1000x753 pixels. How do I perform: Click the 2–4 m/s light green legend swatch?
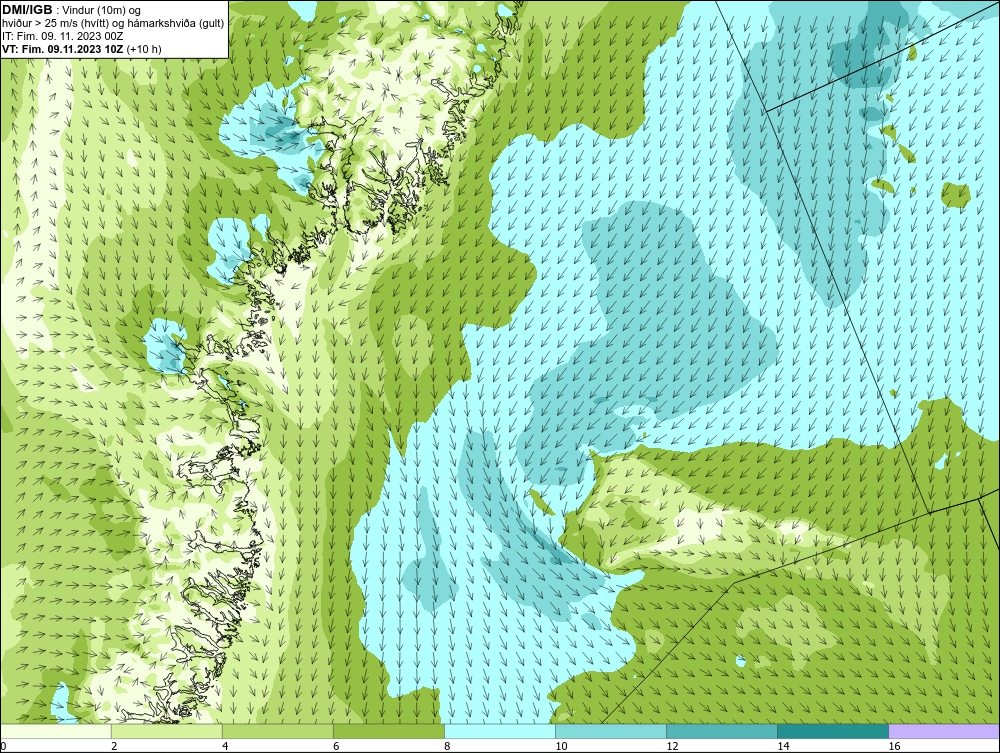point(167,731)
